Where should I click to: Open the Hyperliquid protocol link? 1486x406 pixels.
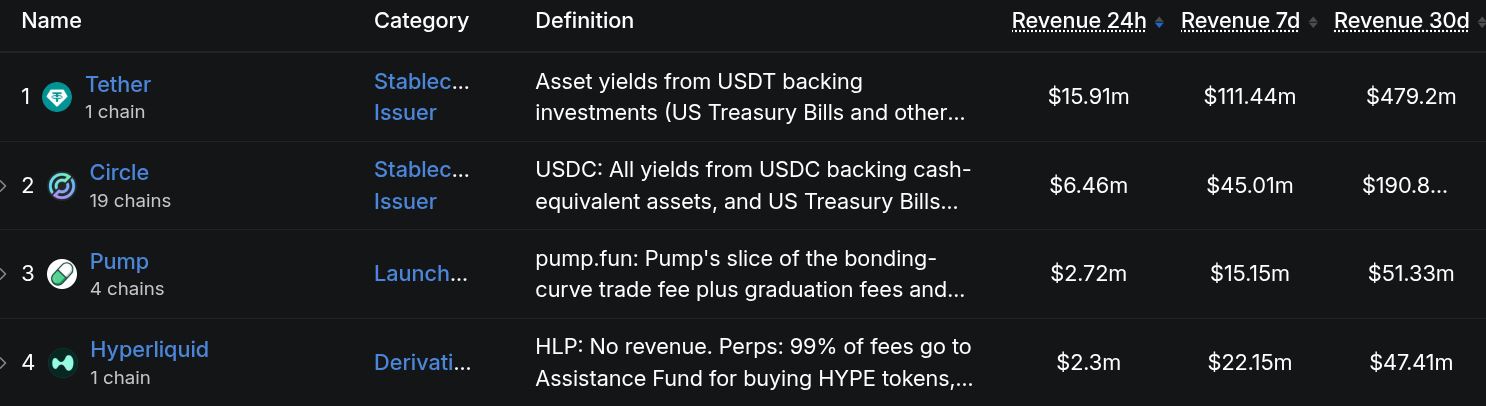(149, 349)
